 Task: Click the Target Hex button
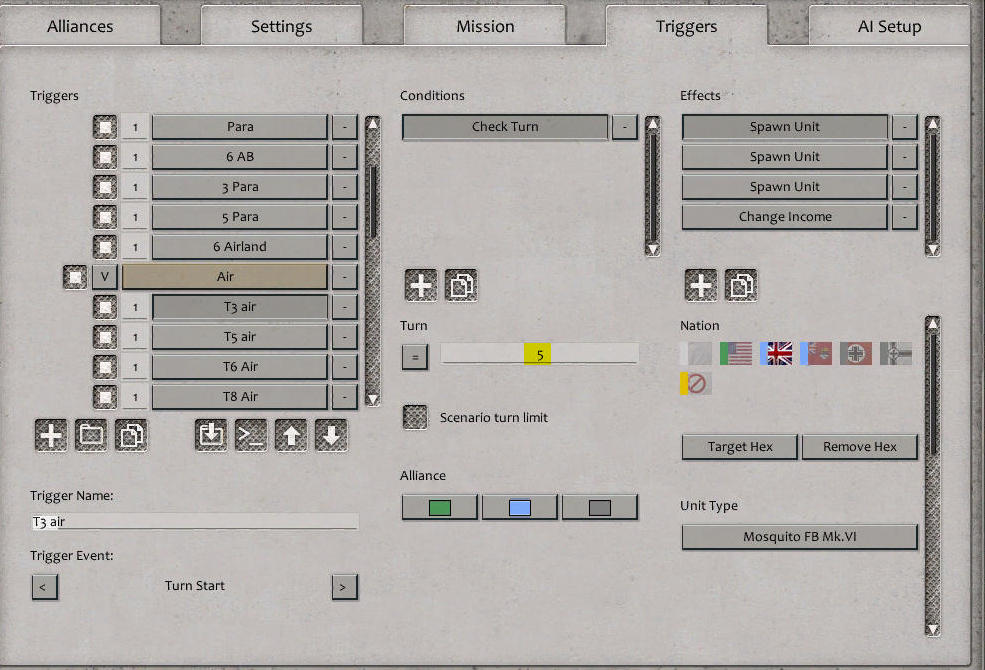(x=739, y=446)
